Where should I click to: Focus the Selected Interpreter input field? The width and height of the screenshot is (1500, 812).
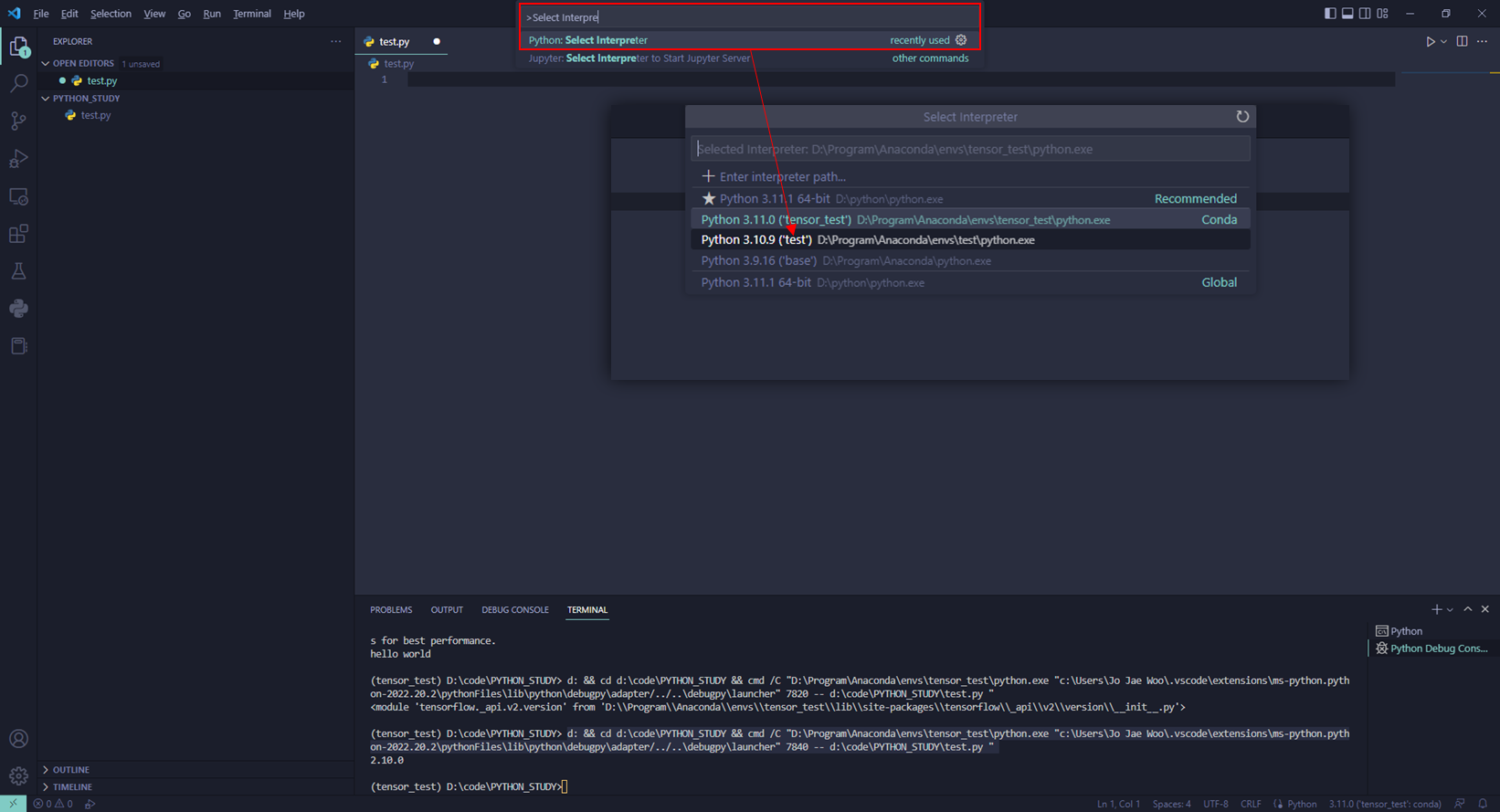point(970,149)
